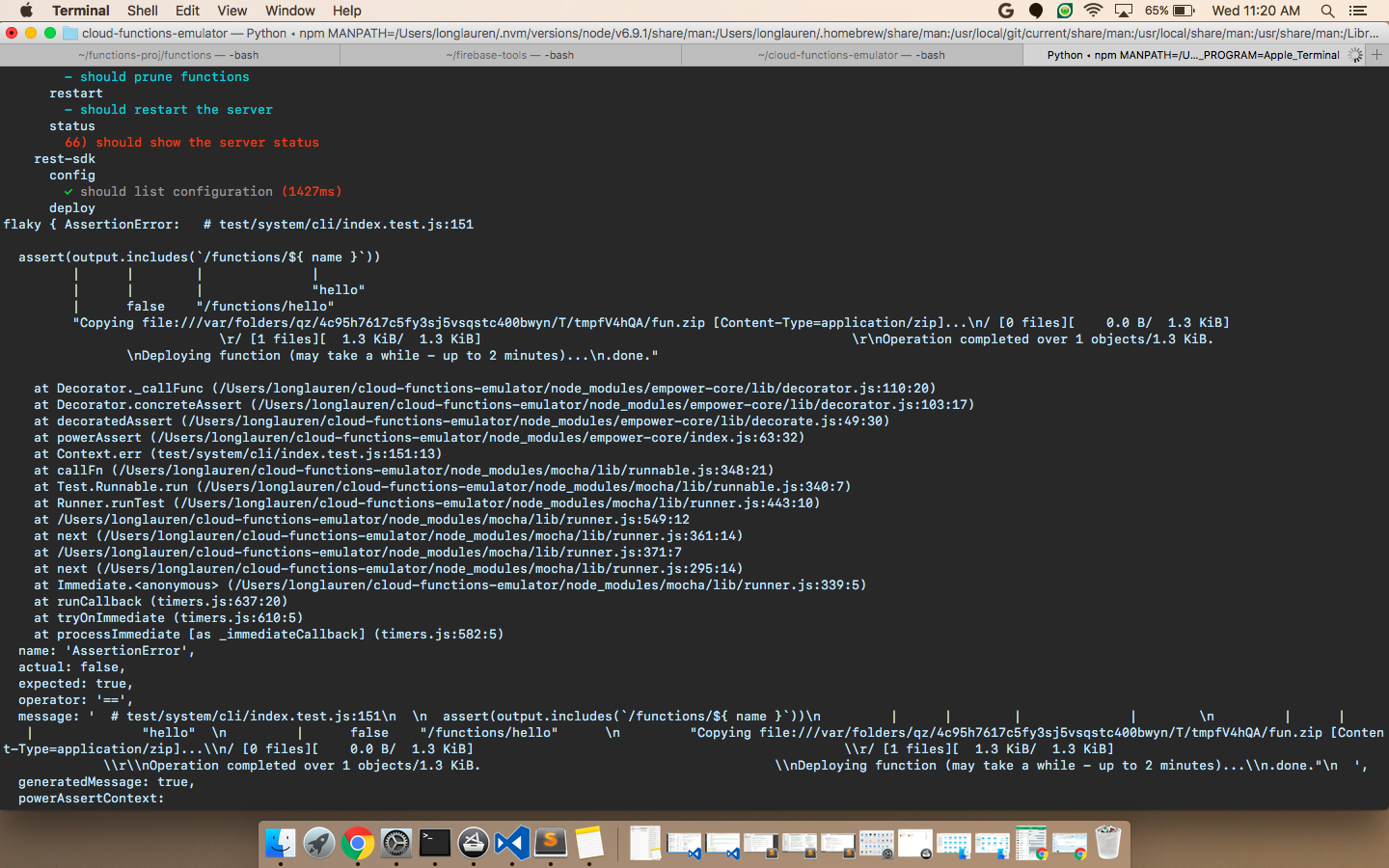Open the Apple menu

tap(26, 11)
